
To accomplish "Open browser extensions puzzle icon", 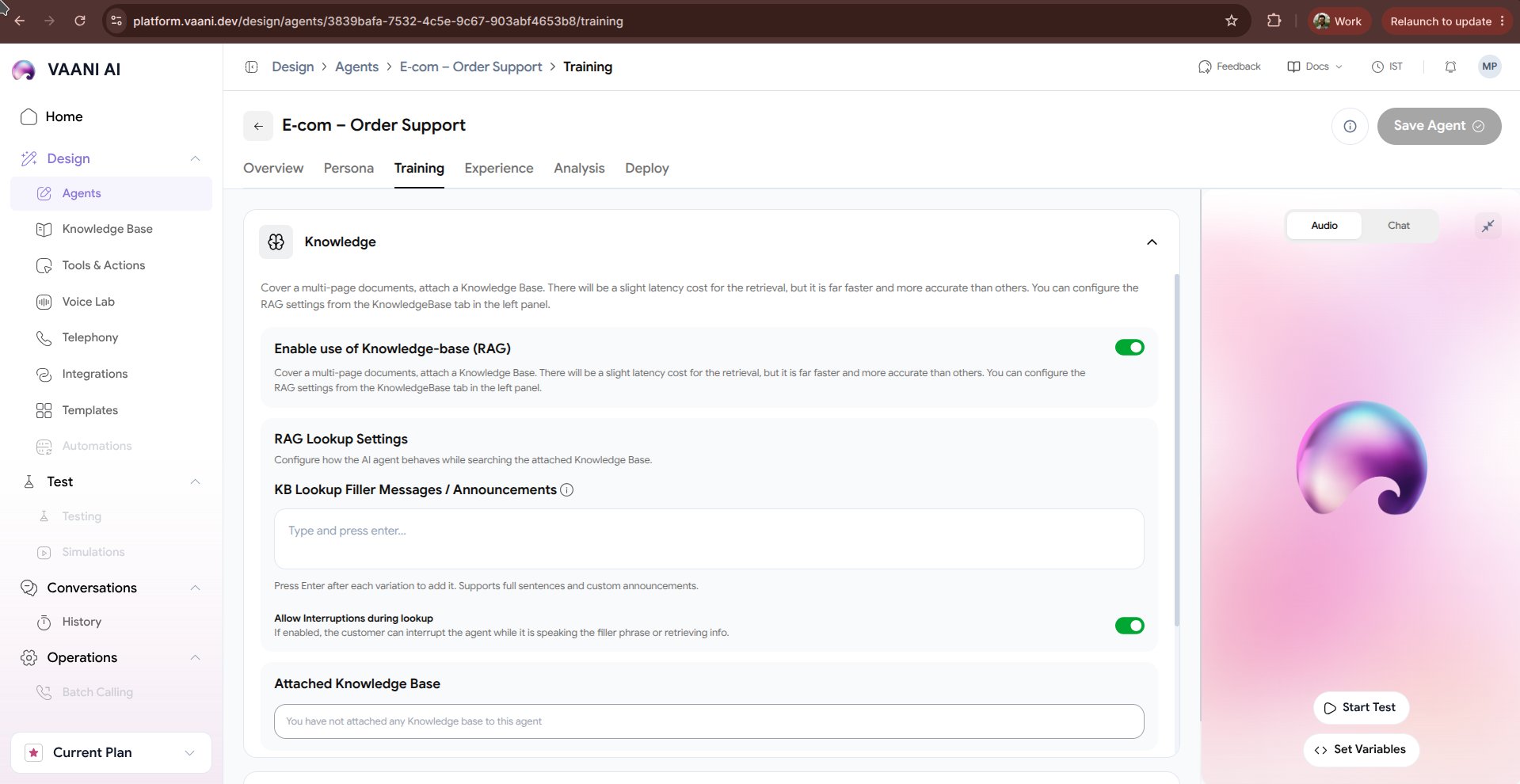I will pos(1274,21).
